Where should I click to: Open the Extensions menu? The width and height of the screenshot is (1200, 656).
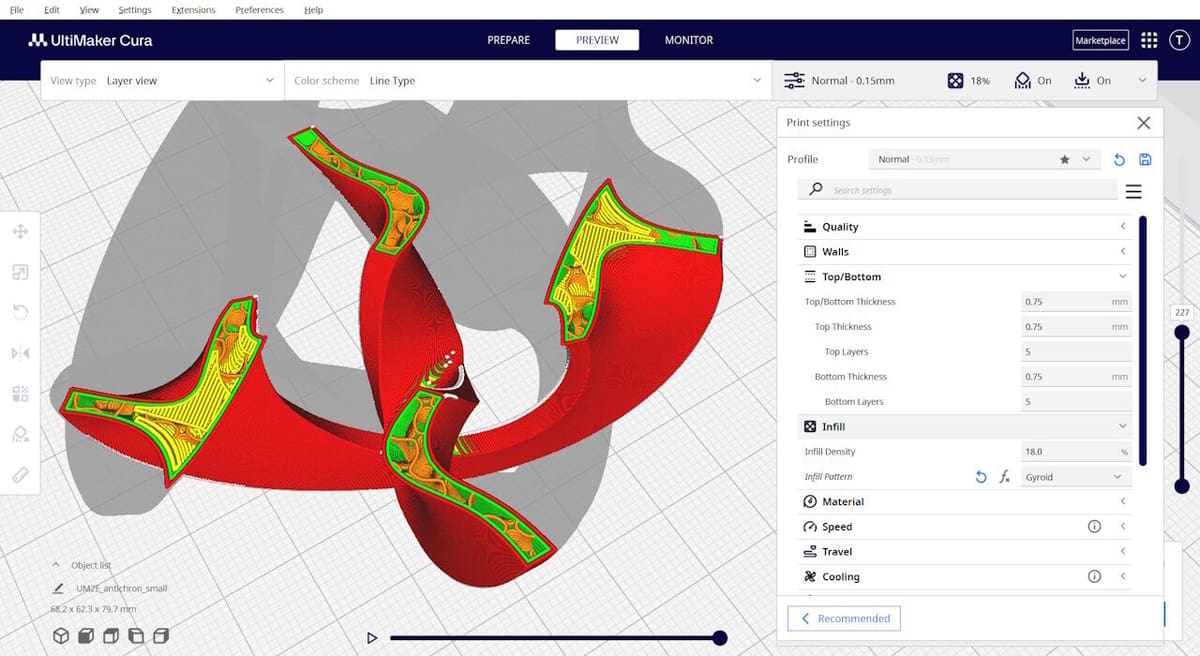[193, 10]
